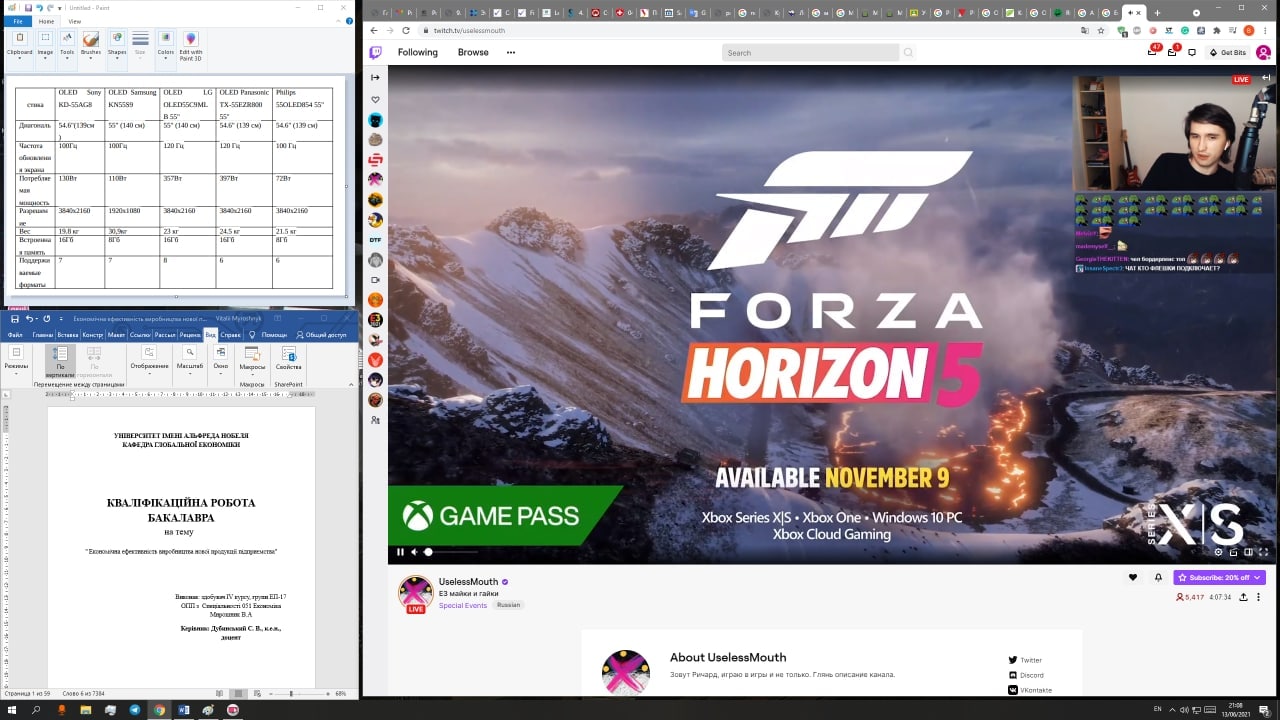Expand the Отображение dropdown in Word
This screenshot has height=720, width=1280.
(149, 360)
